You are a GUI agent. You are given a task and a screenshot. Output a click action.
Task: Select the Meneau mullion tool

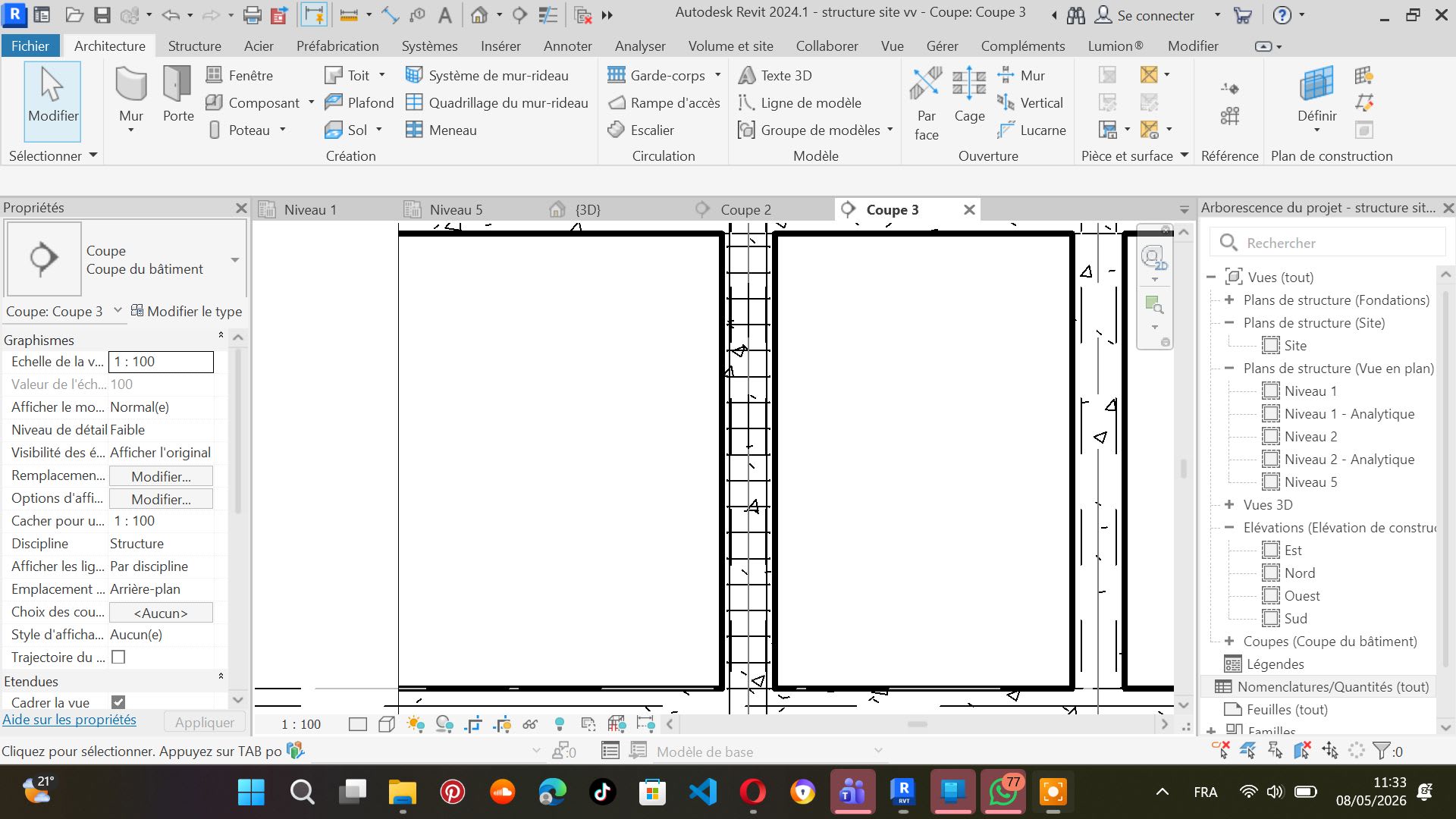point(441,130)
